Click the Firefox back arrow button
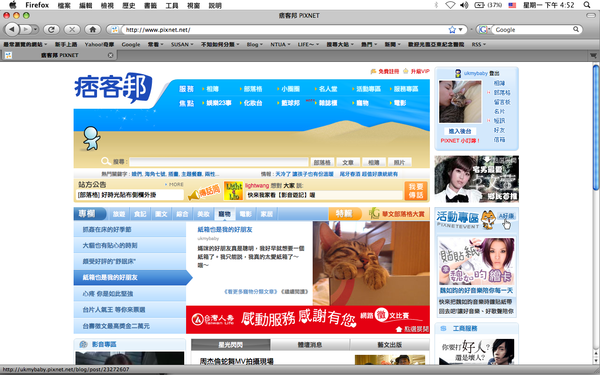The height and width of the screenshot is (375, 600). [x=12, y=29]
